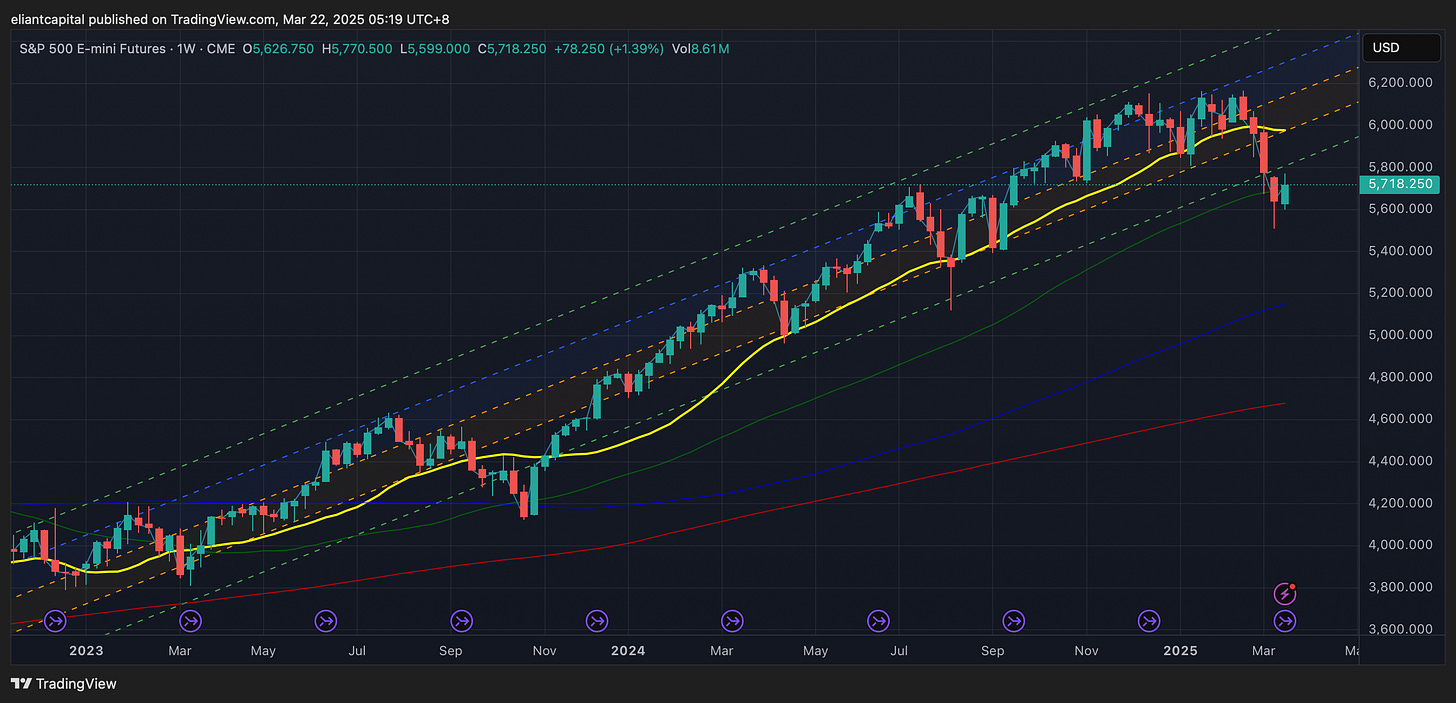Click the 5,400.000 price axis label
The width and height of the screenshot is (1456, 703).
coord(1400,250)
